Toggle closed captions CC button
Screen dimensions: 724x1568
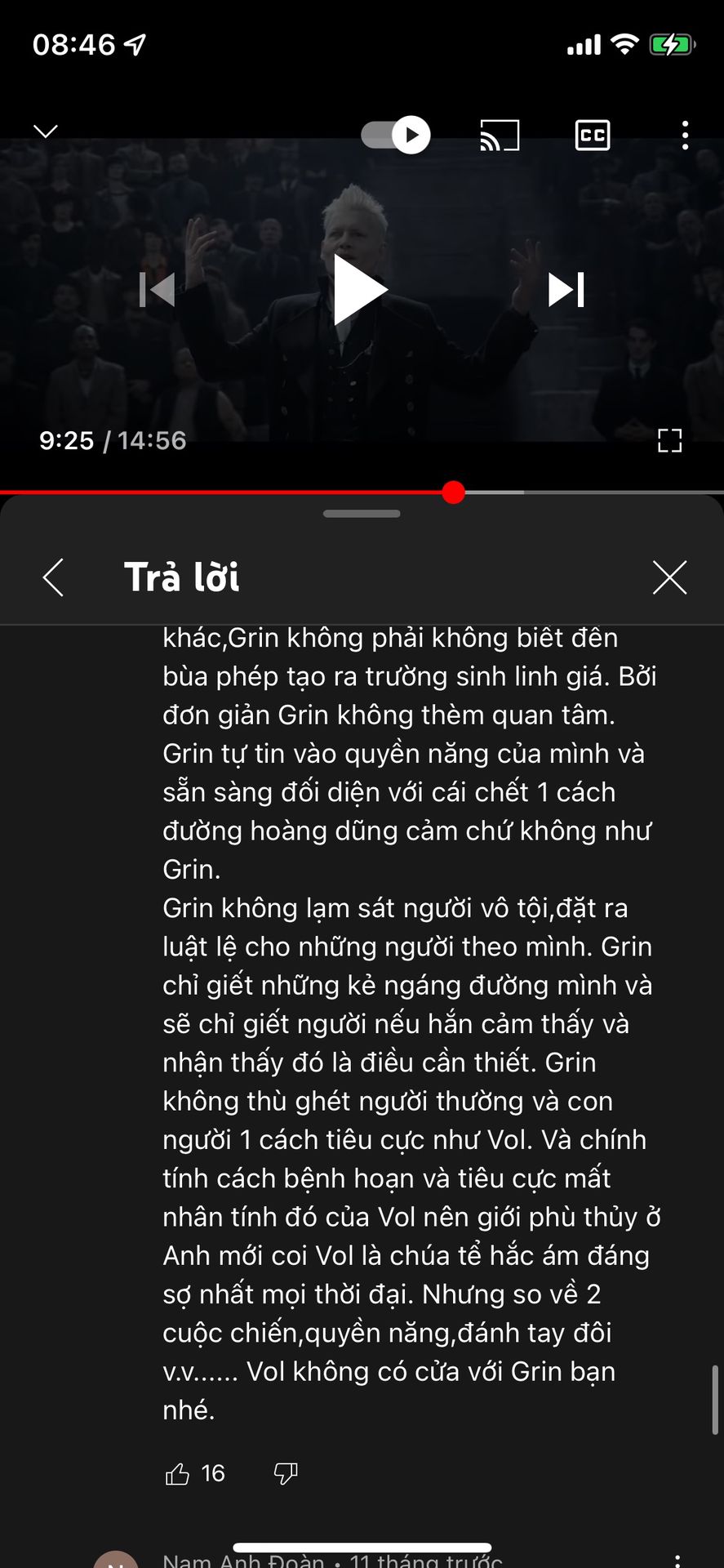click(593, 135)
